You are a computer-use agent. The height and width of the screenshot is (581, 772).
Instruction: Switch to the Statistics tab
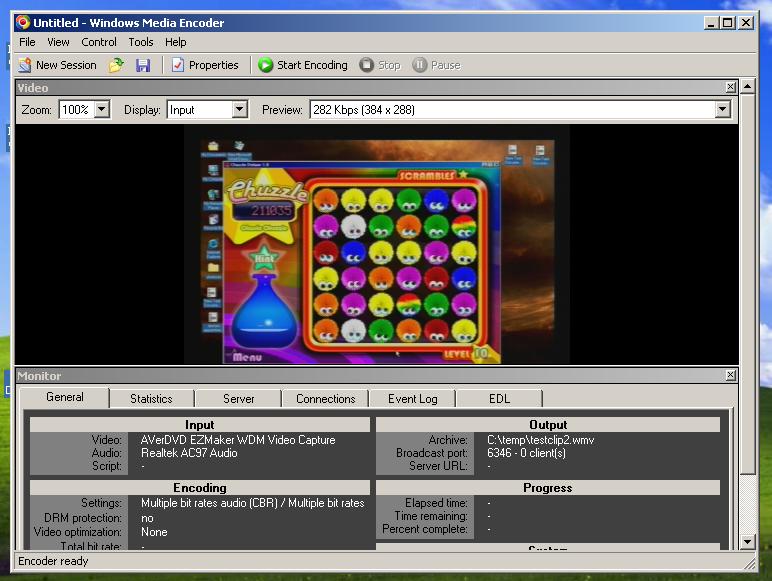151,399
